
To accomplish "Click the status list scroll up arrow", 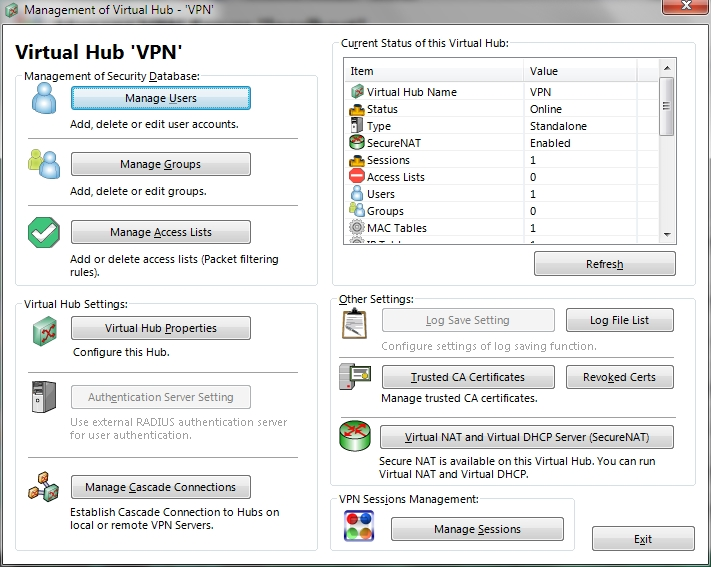I will (x=667, y=68).
